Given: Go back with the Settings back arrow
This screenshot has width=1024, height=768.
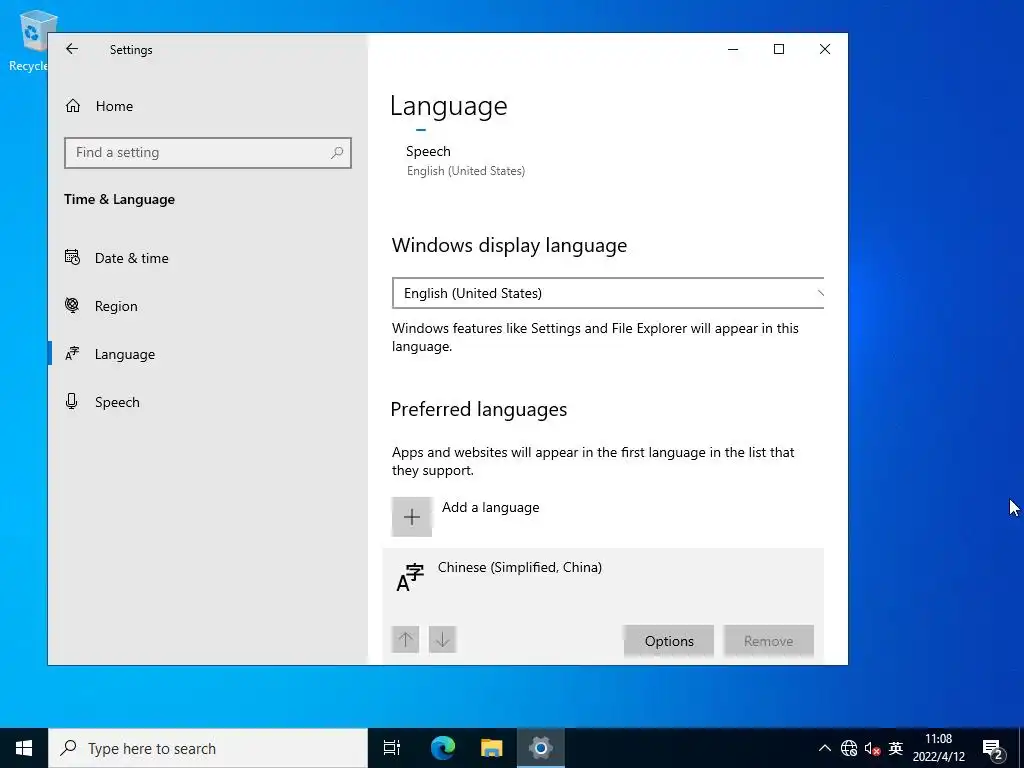Looking at the screenshot, I should [x=72, y=49].
